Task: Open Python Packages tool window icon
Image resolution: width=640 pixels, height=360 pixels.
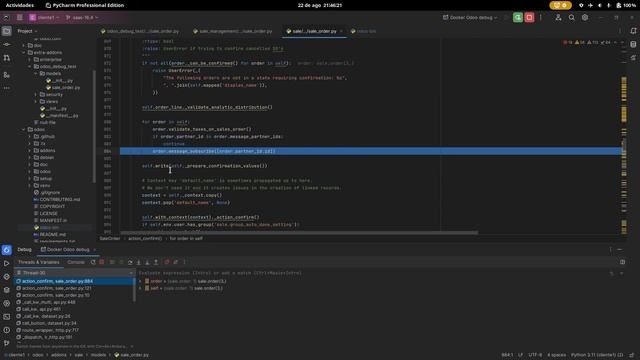Action: [7, 290]
